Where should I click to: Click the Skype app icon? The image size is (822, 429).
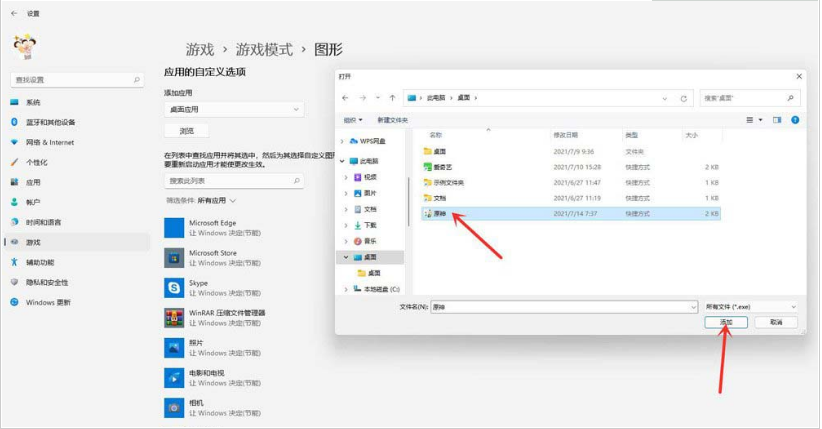[x=173, y=288]
